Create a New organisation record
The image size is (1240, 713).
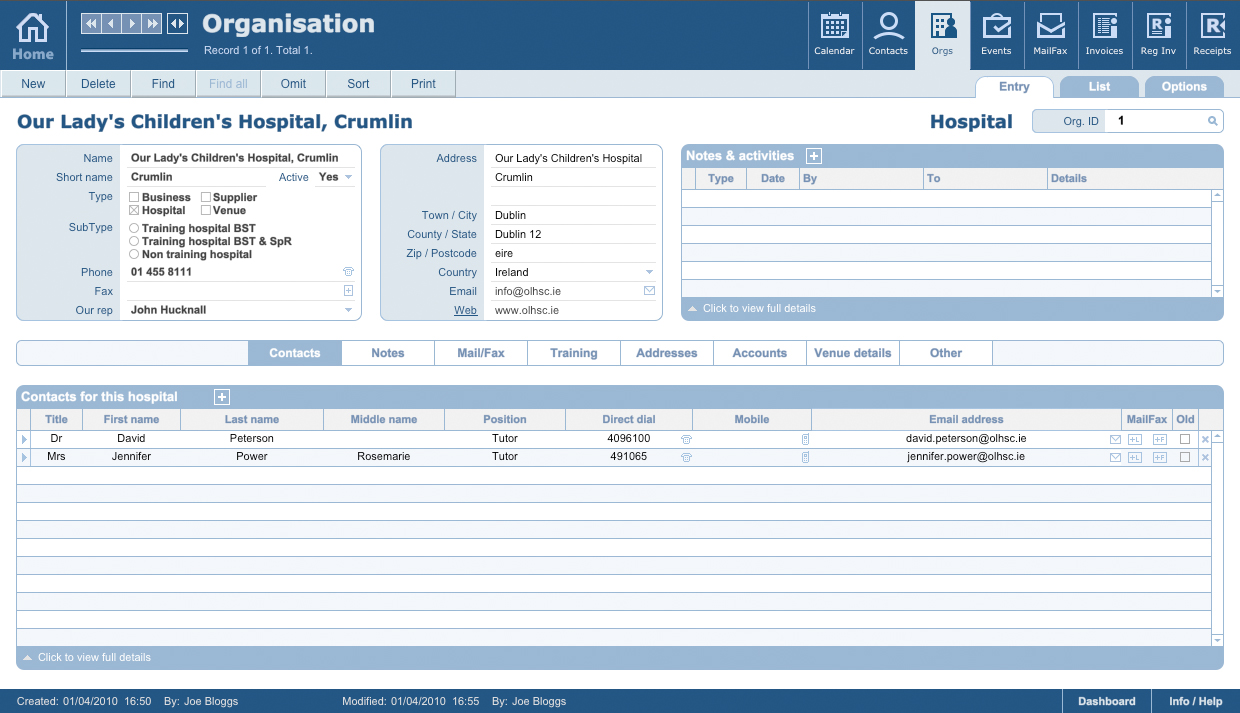[33, 84]
